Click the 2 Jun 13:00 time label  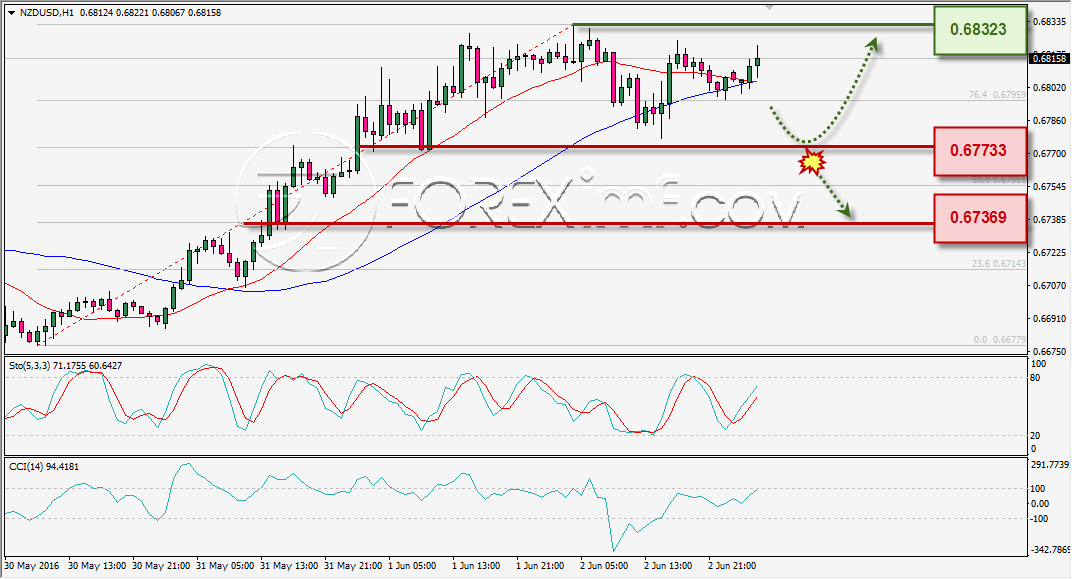[668, 566]
